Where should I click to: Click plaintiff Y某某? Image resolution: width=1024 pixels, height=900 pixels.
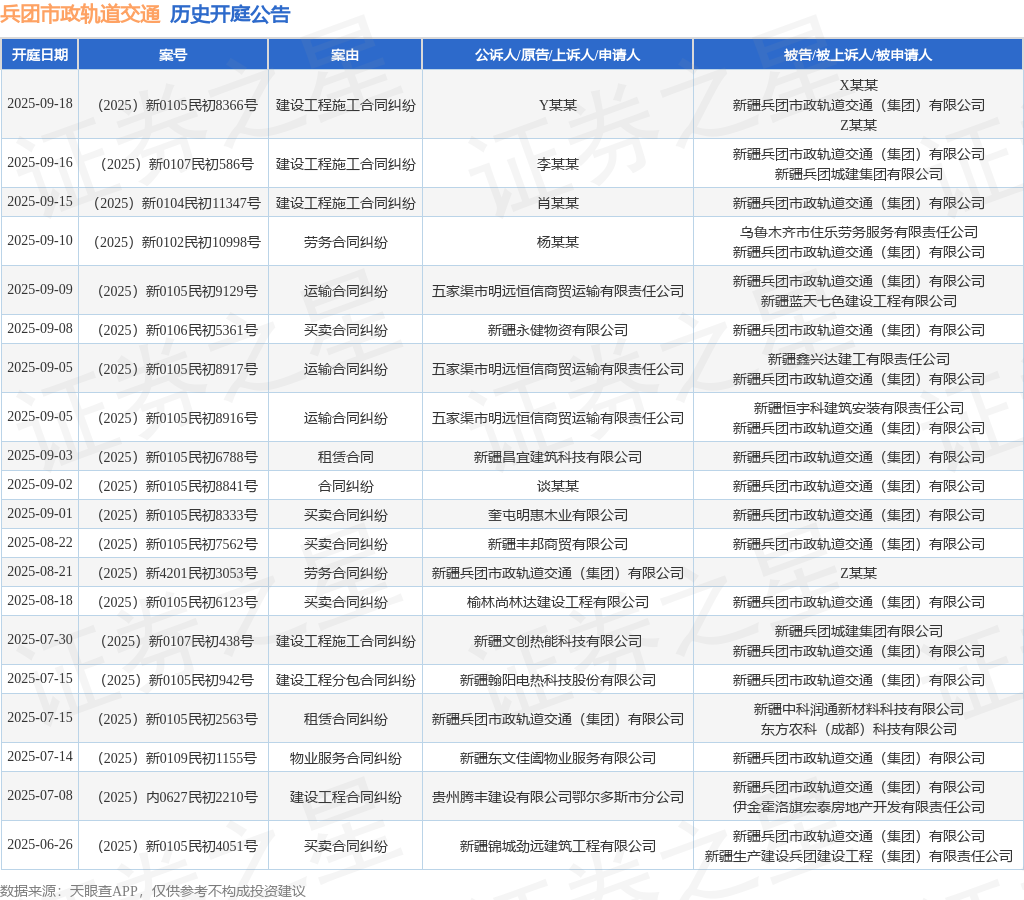[x=558, y=105]
